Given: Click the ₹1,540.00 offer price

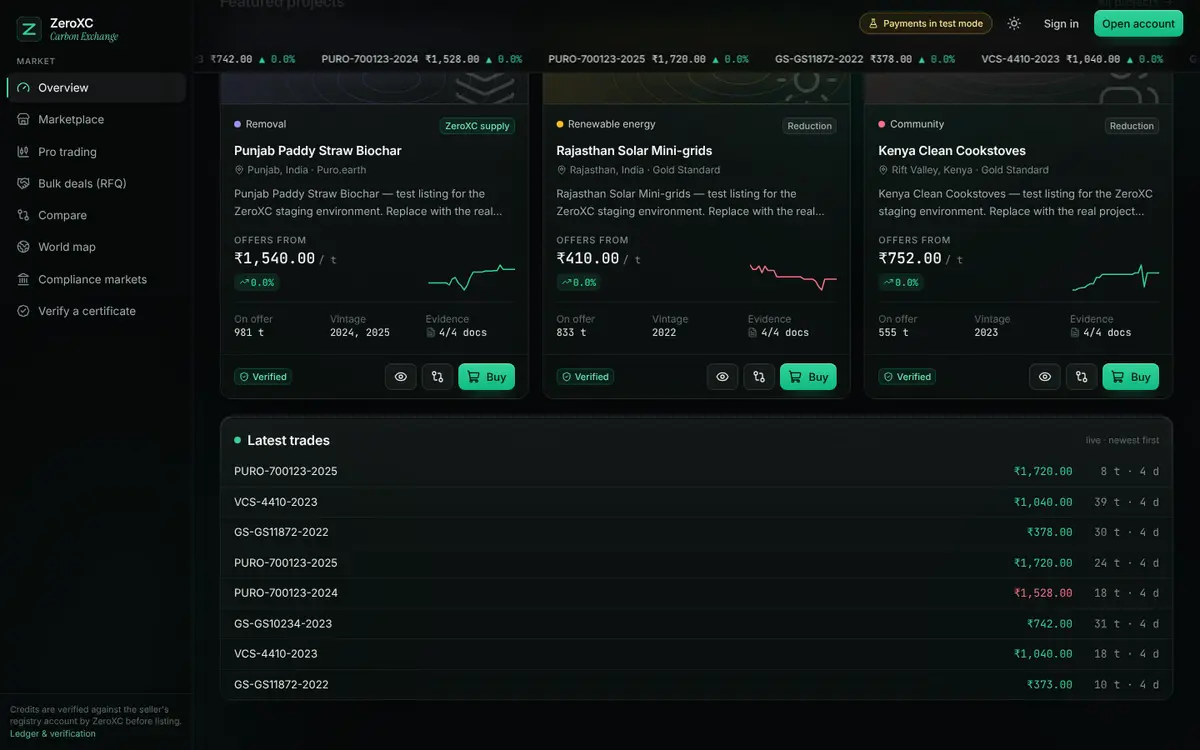Looking at the screenshot, I should 275,258.
